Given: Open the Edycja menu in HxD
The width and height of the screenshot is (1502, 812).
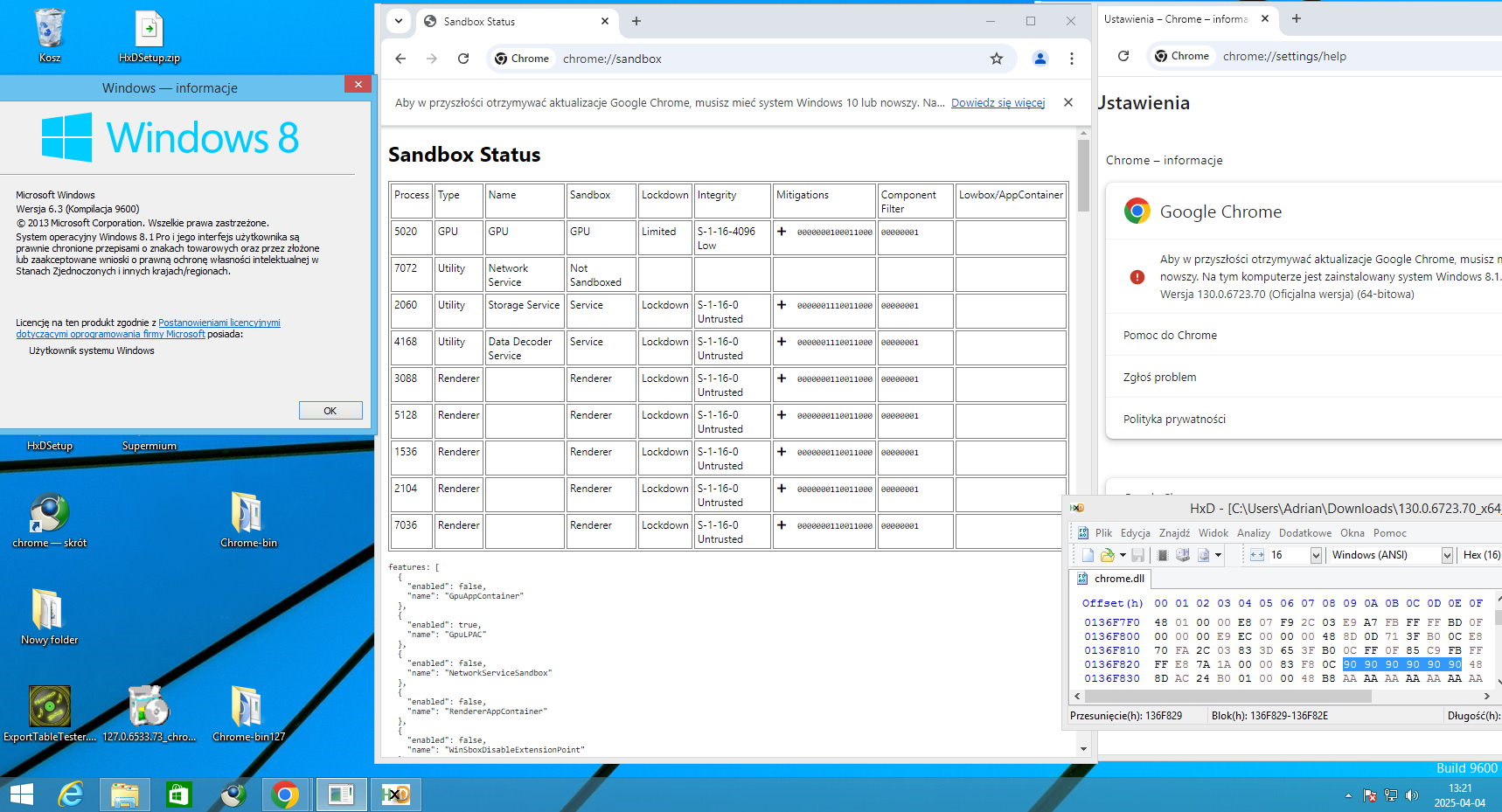Looking at the screenshot, I should (1136, 533).
